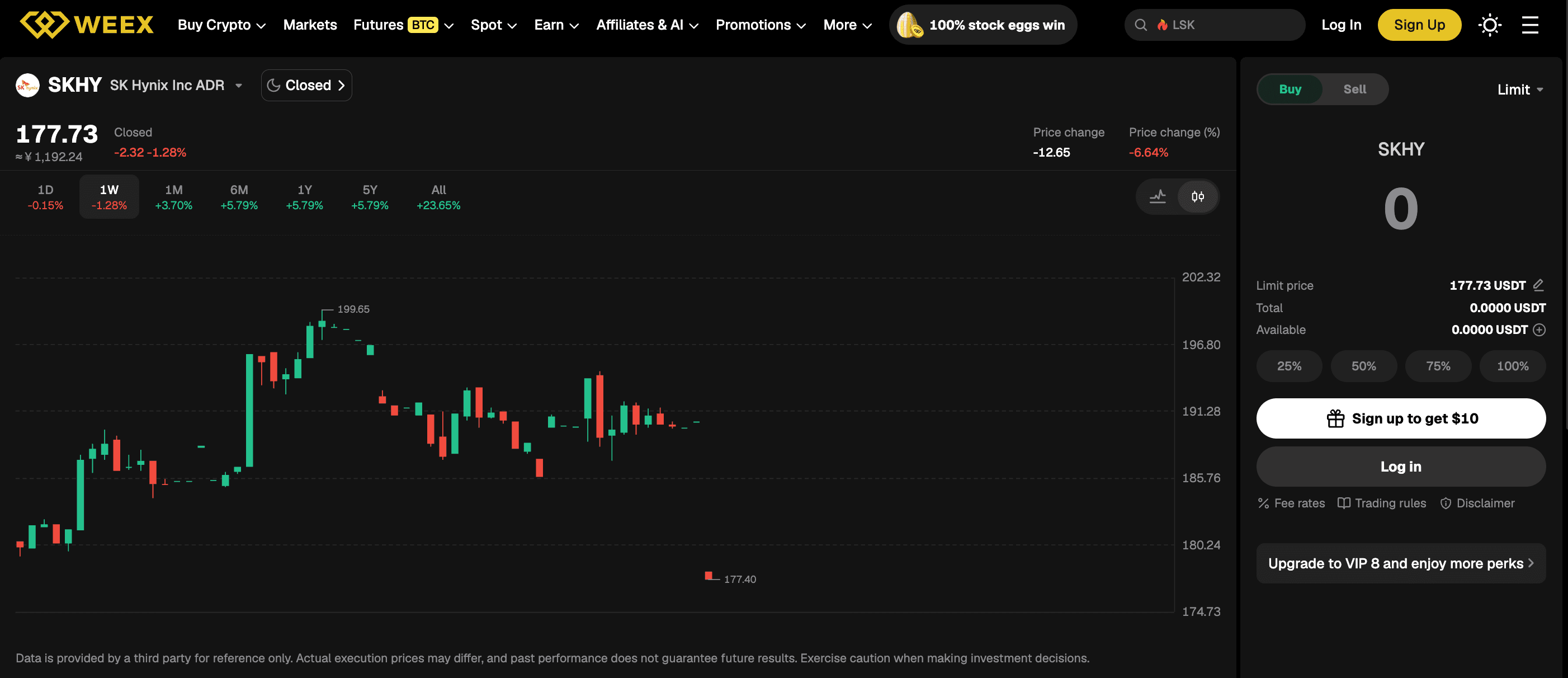Image resolution: width=1568 pixels, height=678 pixels.
Task: Click the 100% stock eggs win banner
Action: [x=983, y=25]
